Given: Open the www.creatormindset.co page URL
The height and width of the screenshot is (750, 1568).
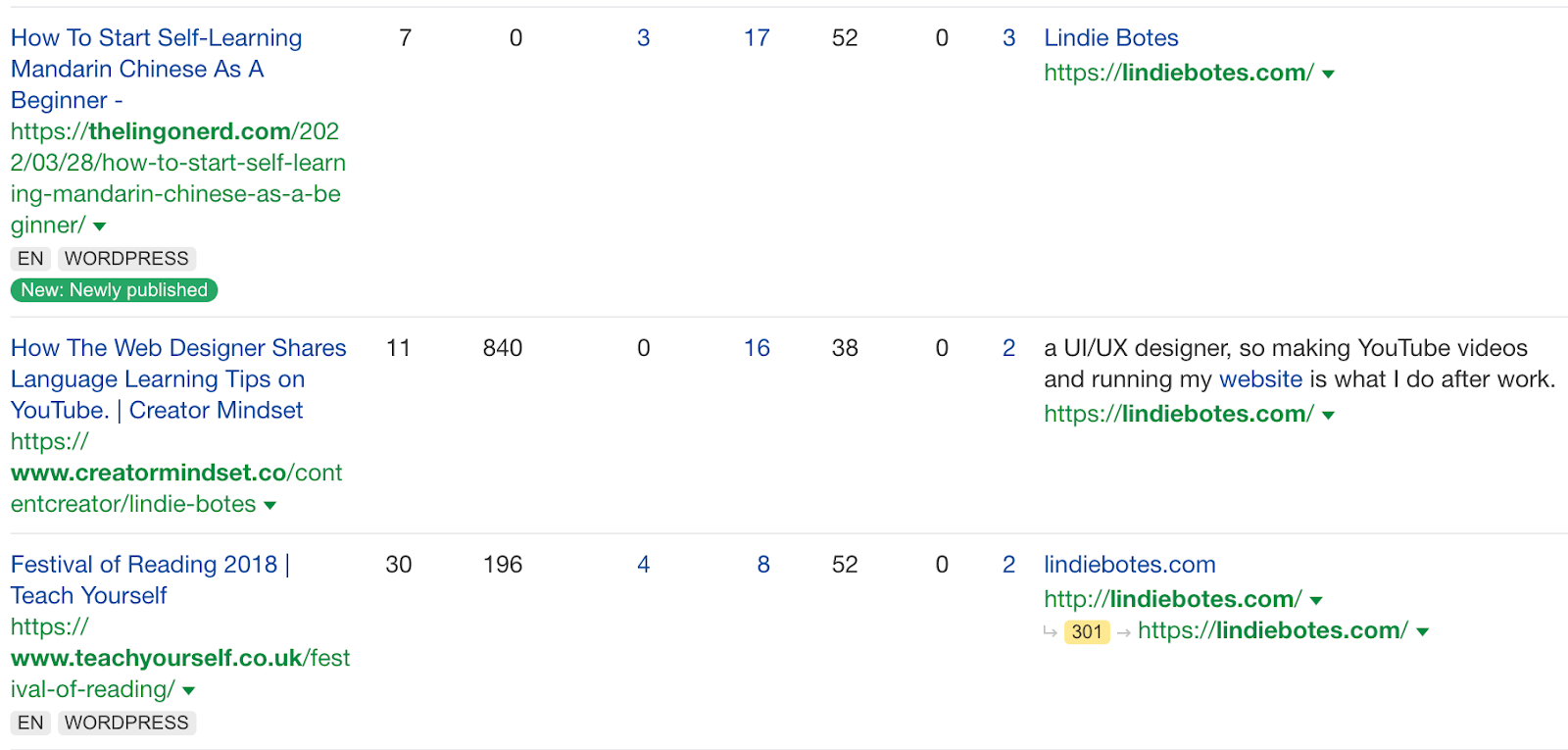Looking at the screenshot, I should click(x=176, y=474).
